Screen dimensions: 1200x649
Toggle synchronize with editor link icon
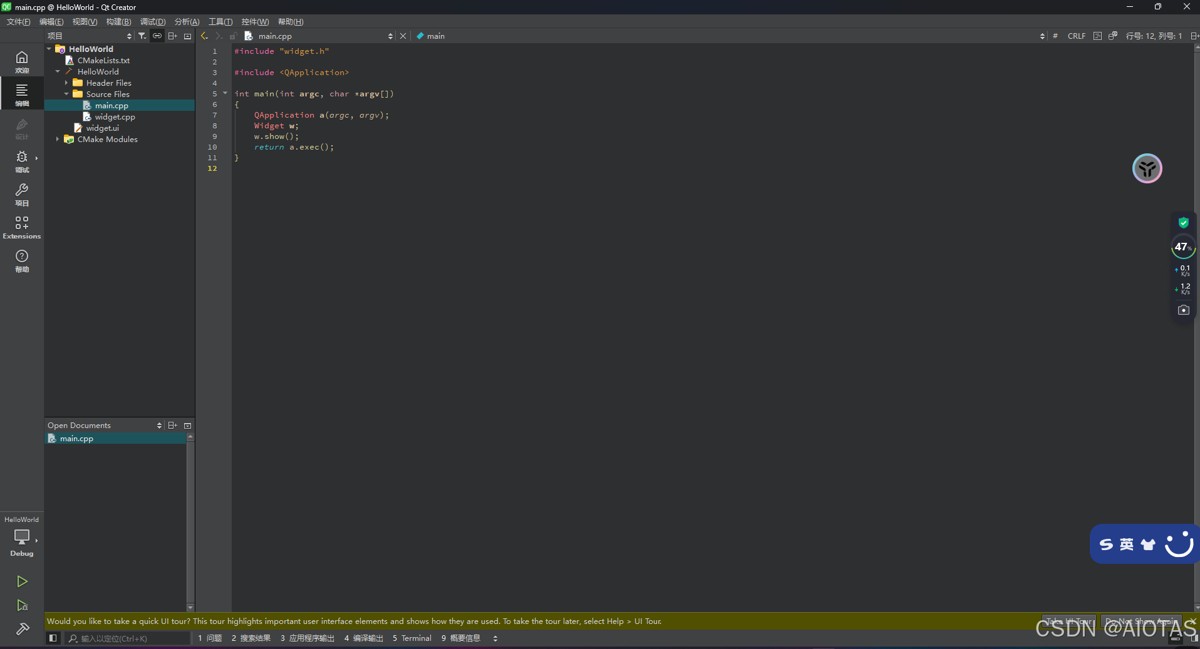[157, 36]
